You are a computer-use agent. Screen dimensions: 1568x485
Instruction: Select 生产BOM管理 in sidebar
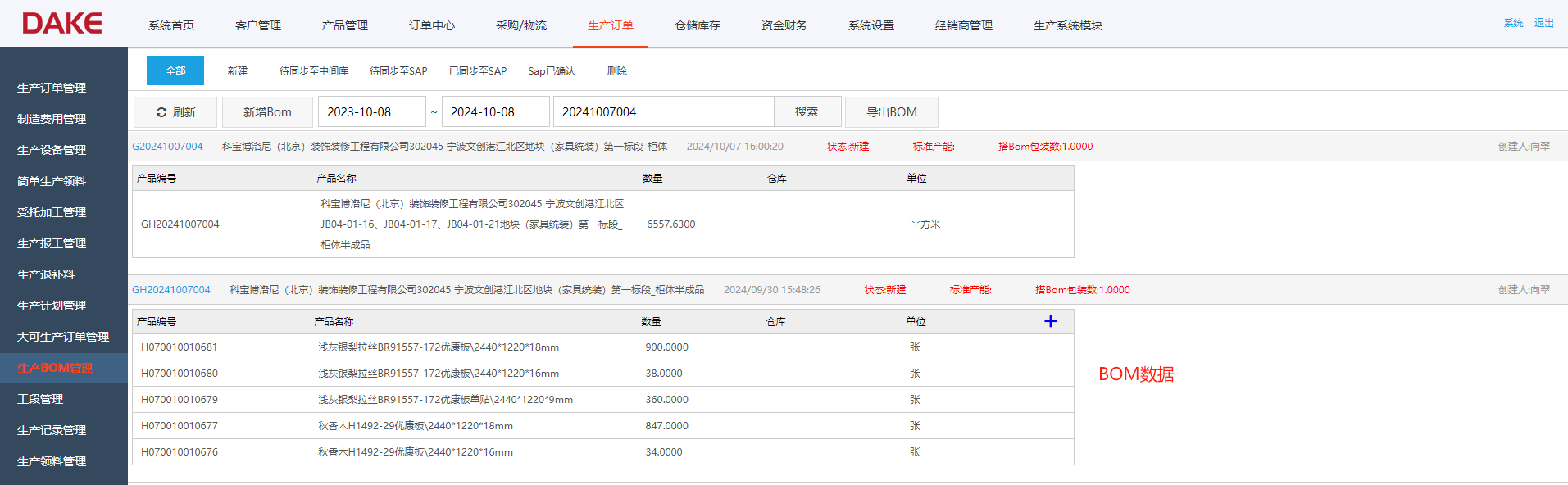click(55, 368)
